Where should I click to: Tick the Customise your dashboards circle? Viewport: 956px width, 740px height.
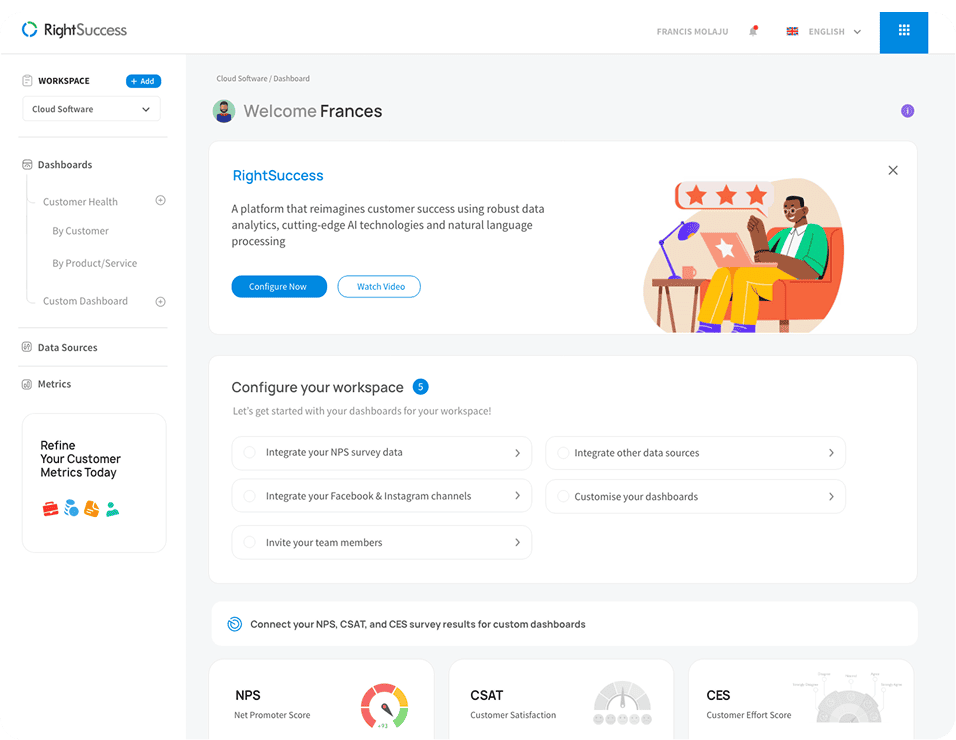tap(563, 497)
